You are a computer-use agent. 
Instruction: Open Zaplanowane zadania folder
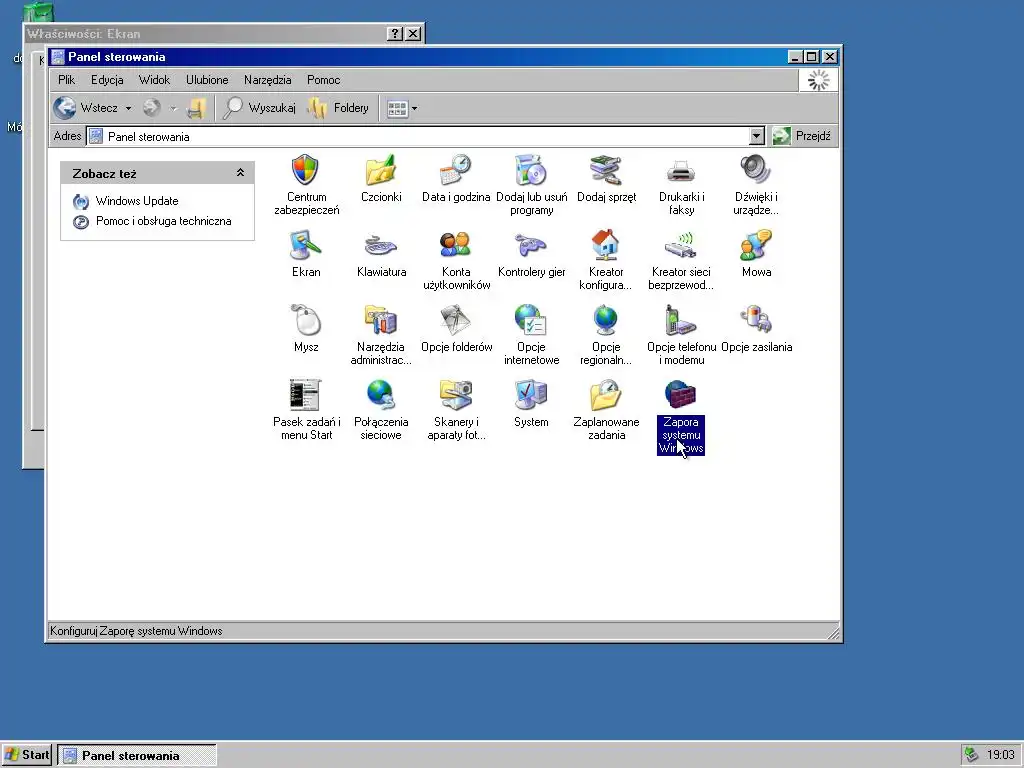[x=606, y=409]
